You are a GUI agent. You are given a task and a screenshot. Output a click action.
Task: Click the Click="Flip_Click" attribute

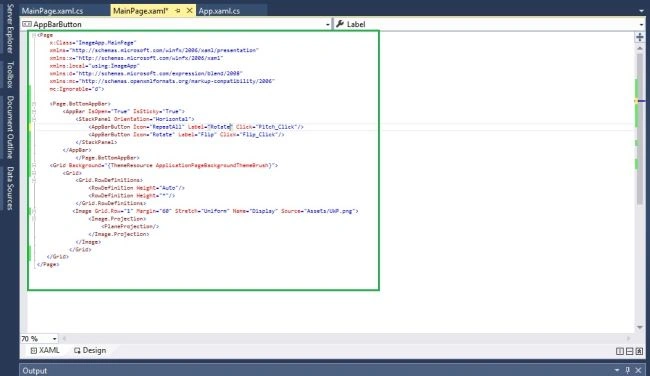coord(250,134)
